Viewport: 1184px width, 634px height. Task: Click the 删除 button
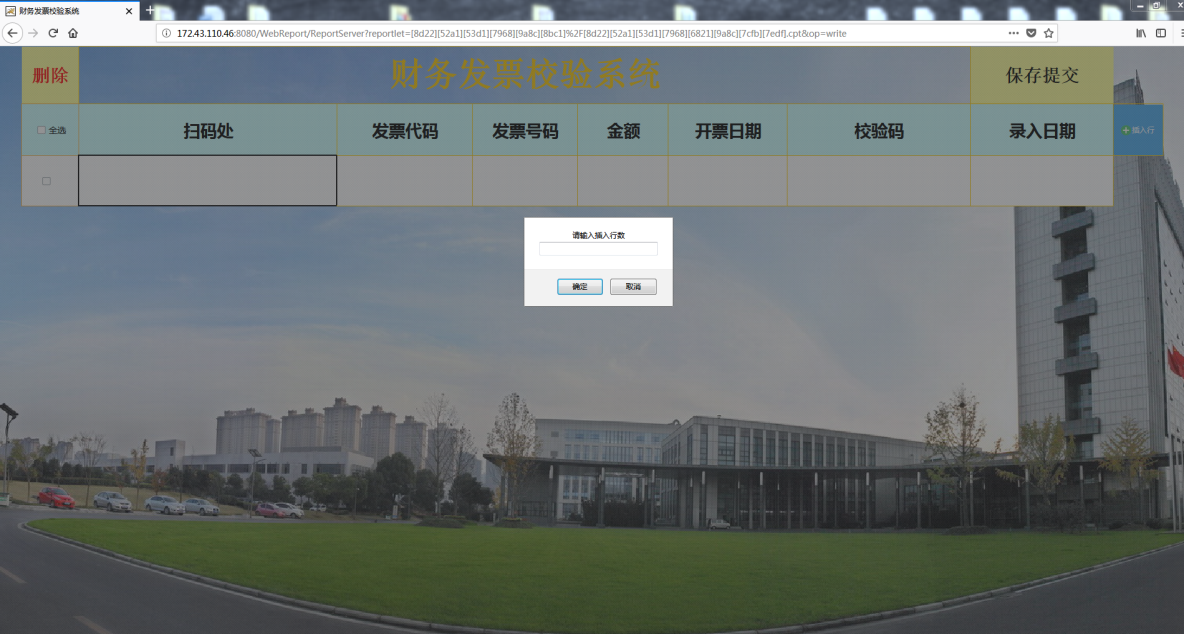pyautogui.click(x=50, y=75)
